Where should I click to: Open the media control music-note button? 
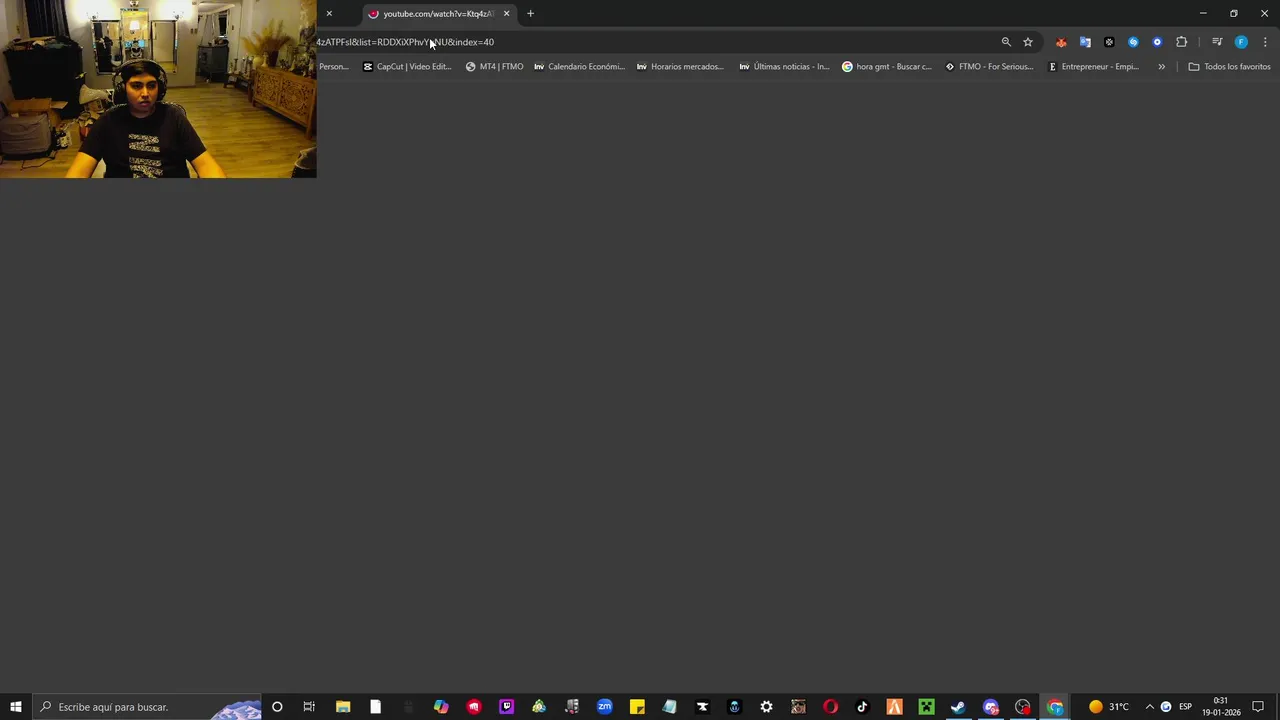tap(1217, 42)
